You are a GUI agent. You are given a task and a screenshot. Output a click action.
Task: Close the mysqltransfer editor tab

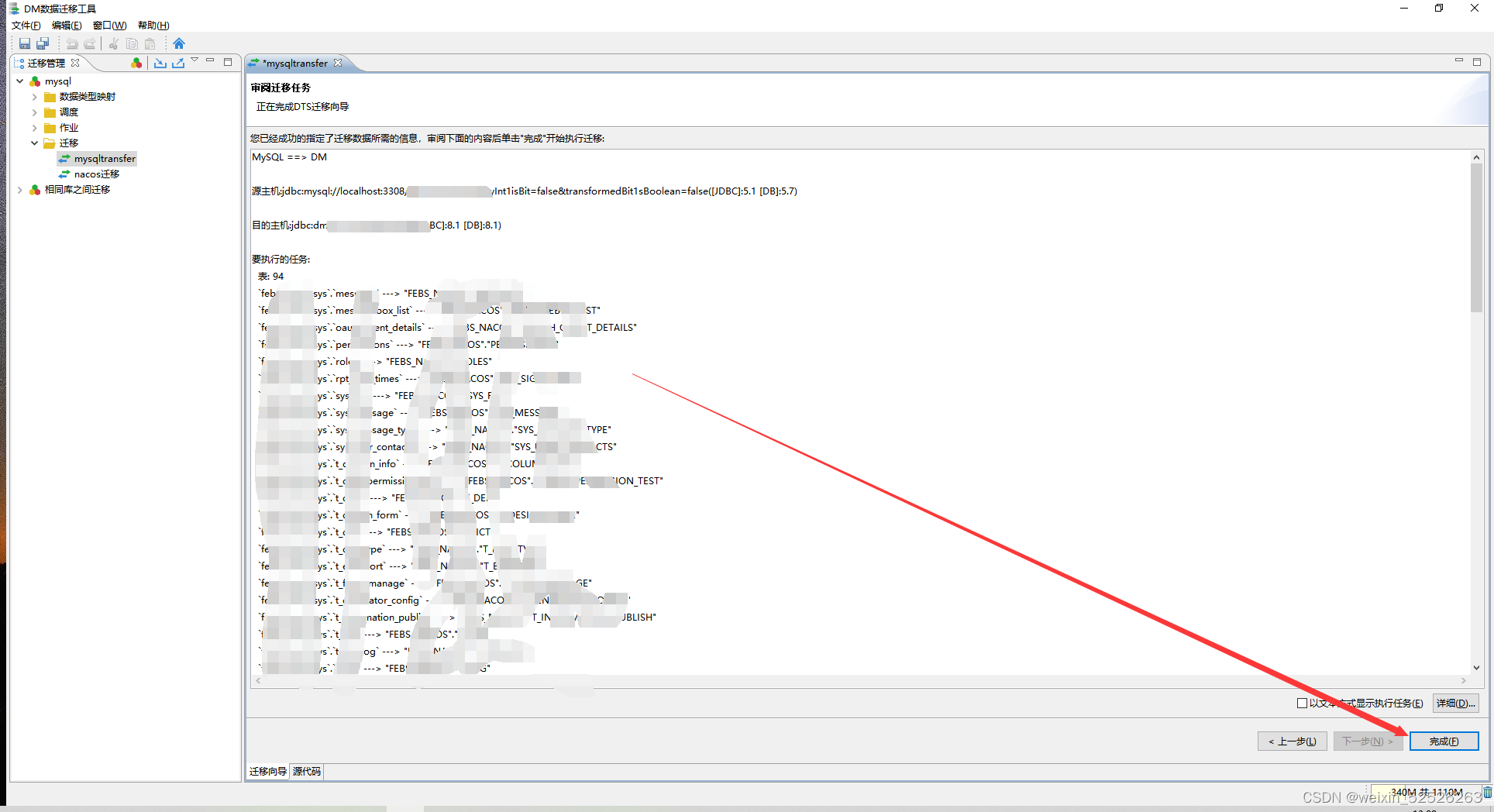point(338,63)
